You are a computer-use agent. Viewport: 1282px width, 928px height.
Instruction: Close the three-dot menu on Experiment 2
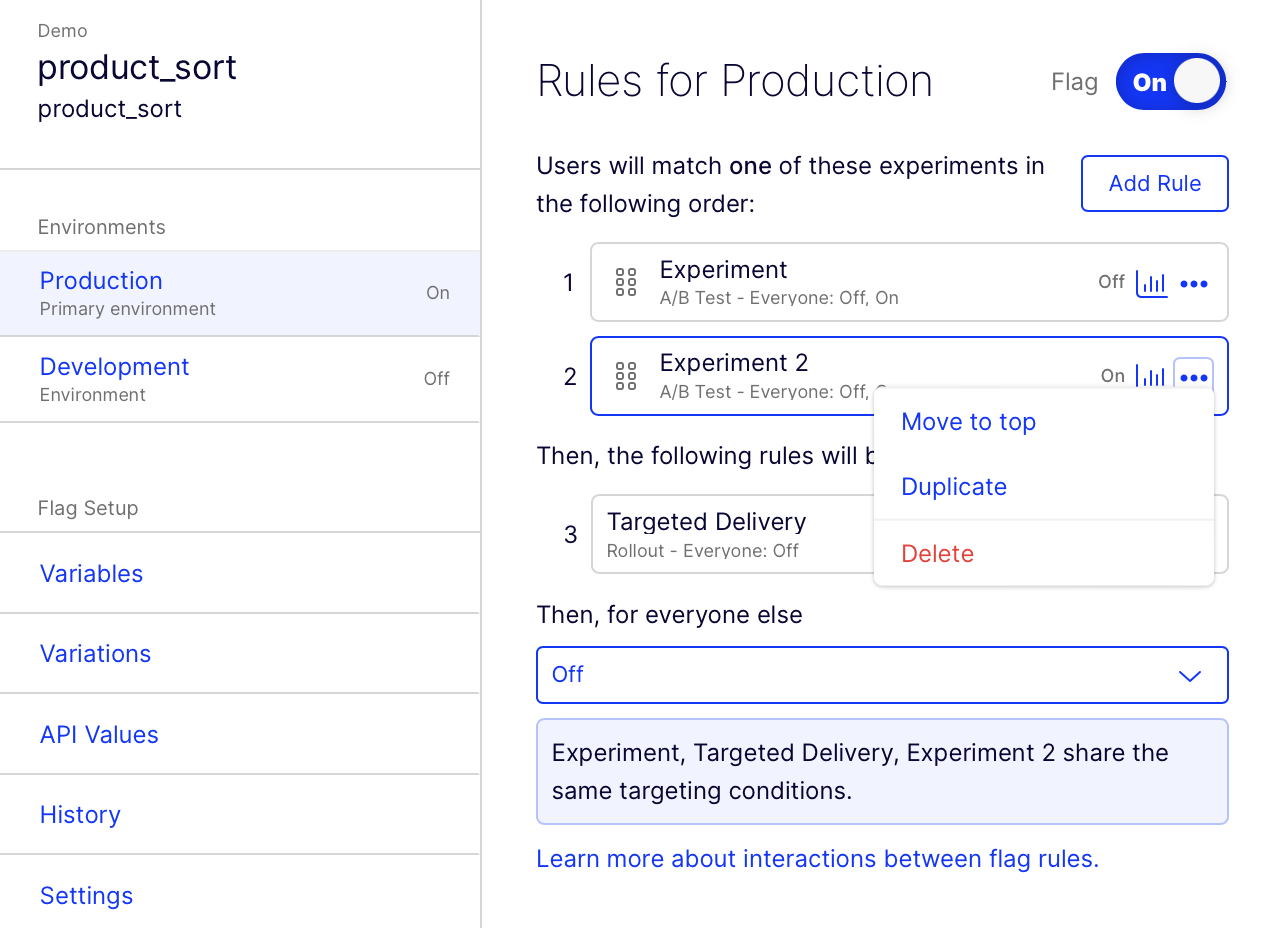(x=1194, y=377)
